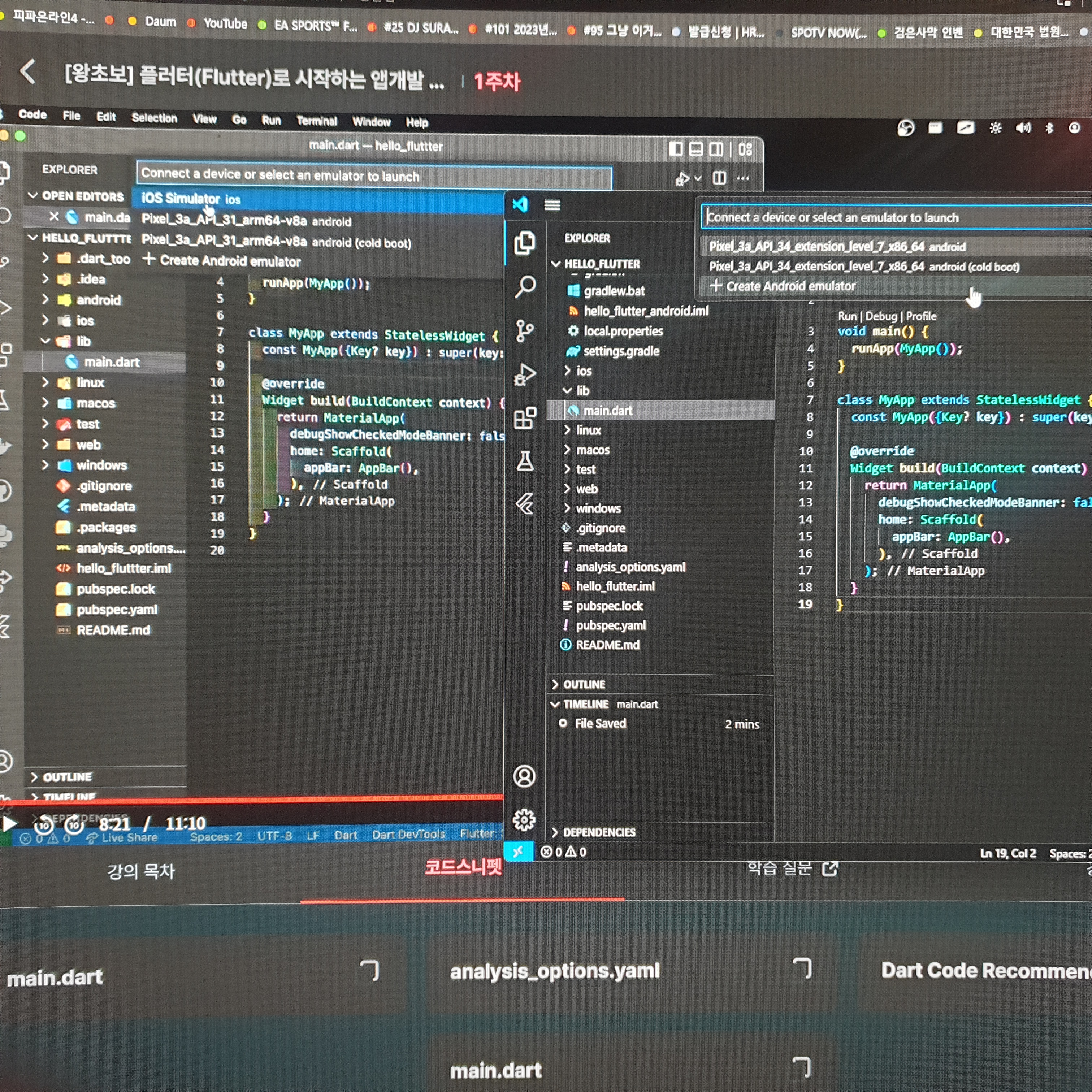Focus device search field in left window
Viewport: 1092px width, 1092px height.
click(374, 175)
